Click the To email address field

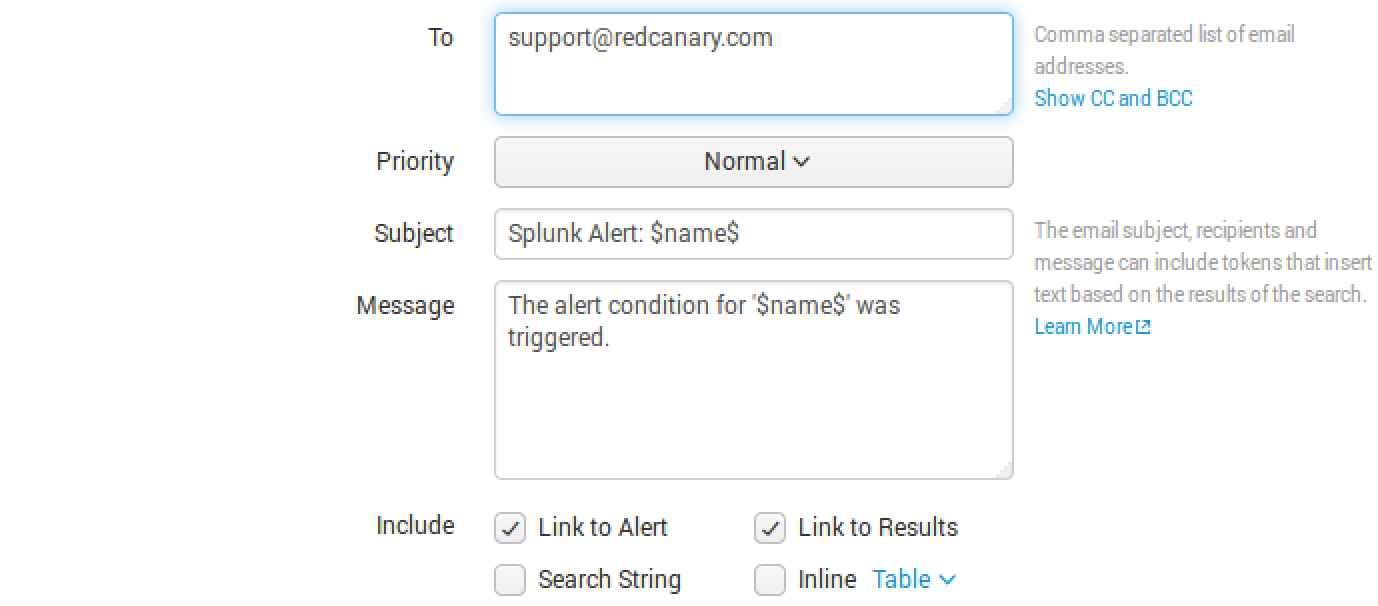753,64
